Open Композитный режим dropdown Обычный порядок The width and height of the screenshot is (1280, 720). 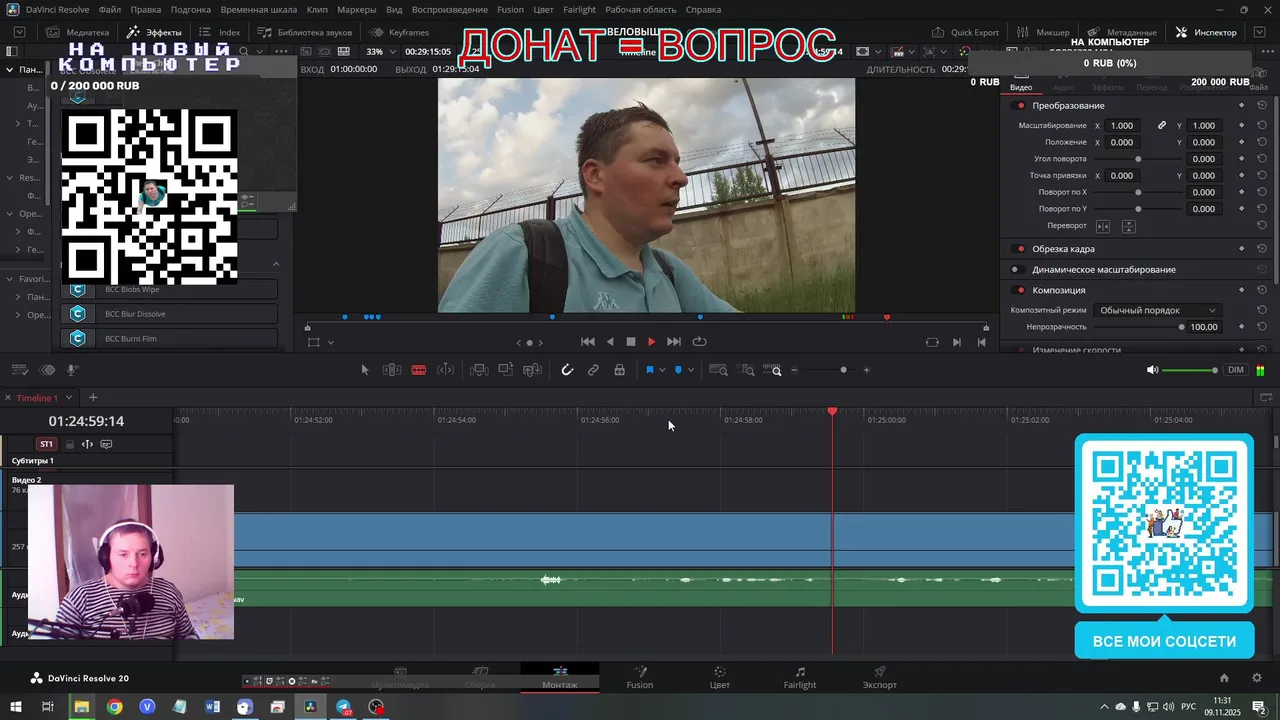[x=1157, y=311]
